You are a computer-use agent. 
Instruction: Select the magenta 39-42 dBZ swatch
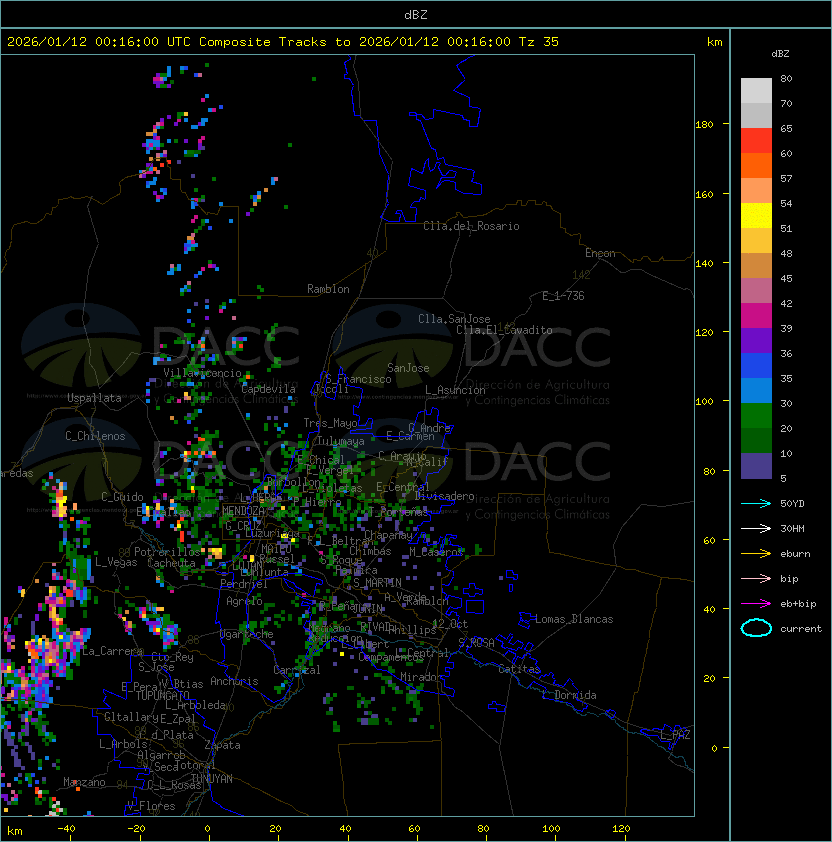tap(756, 316)
